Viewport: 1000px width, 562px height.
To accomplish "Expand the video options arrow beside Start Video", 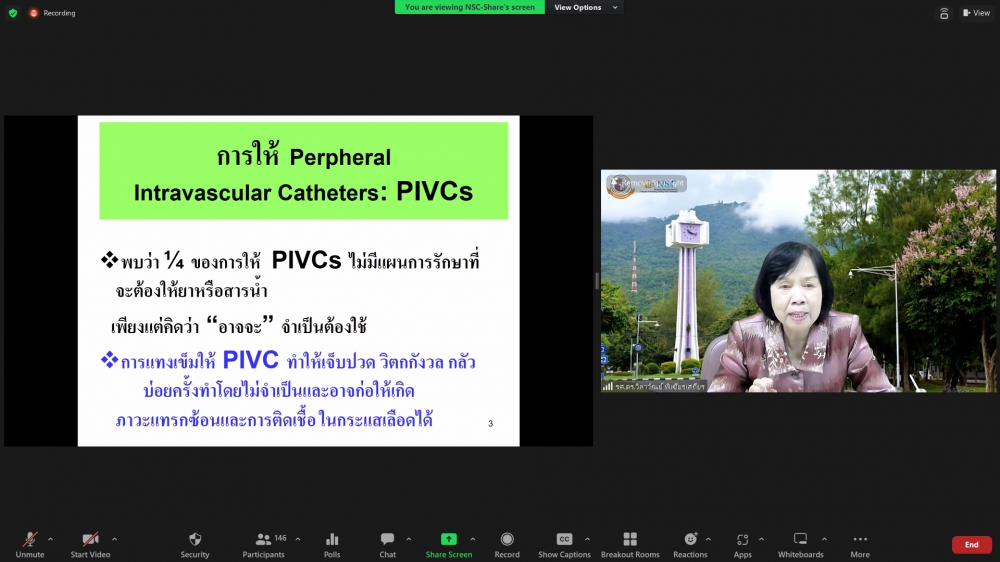I will (114, 539).
